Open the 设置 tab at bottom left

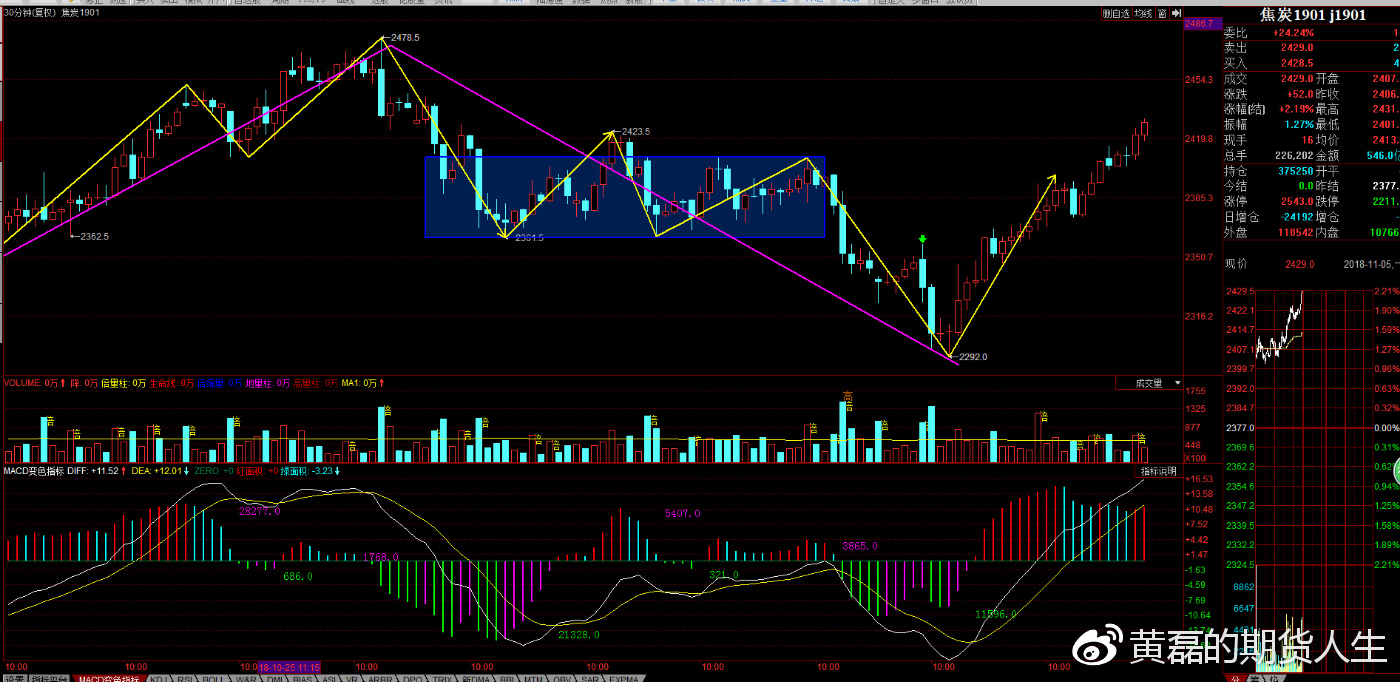pyautogui.click(x=14, y=679)
